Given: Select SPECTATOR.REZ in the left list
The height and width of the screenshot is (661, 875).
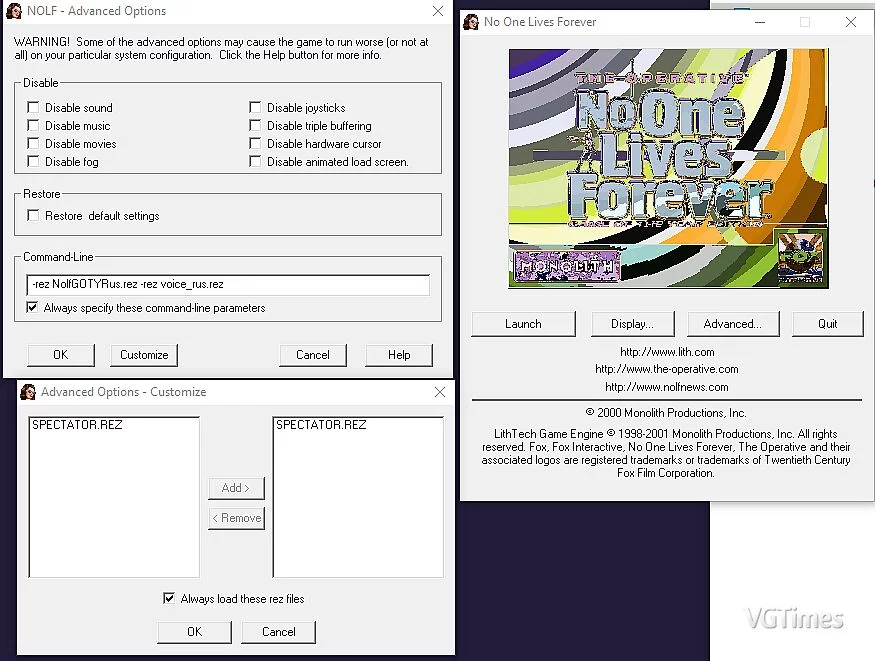Looking at the screenshot, I should (x=77, y=425).
